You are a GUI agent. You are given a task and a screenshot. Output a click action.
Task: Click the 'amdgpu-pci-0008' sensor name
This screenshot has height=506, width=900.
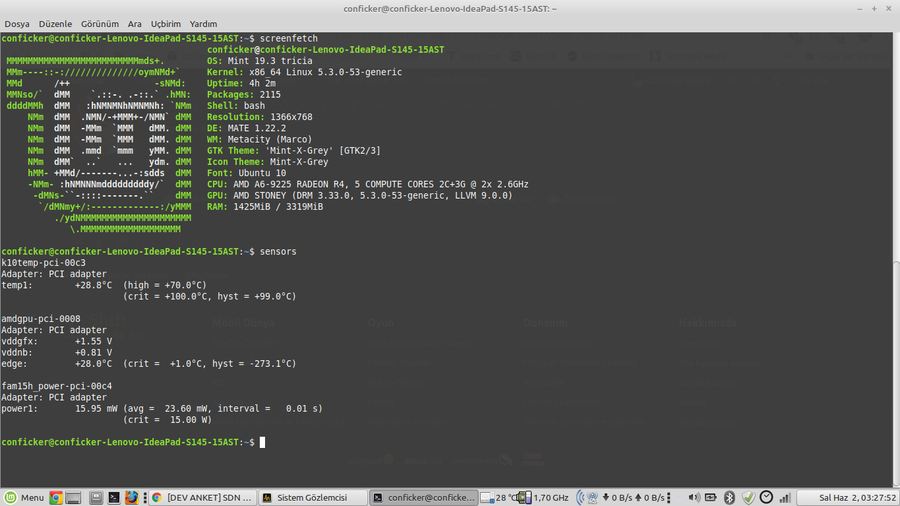coord(41,318)
